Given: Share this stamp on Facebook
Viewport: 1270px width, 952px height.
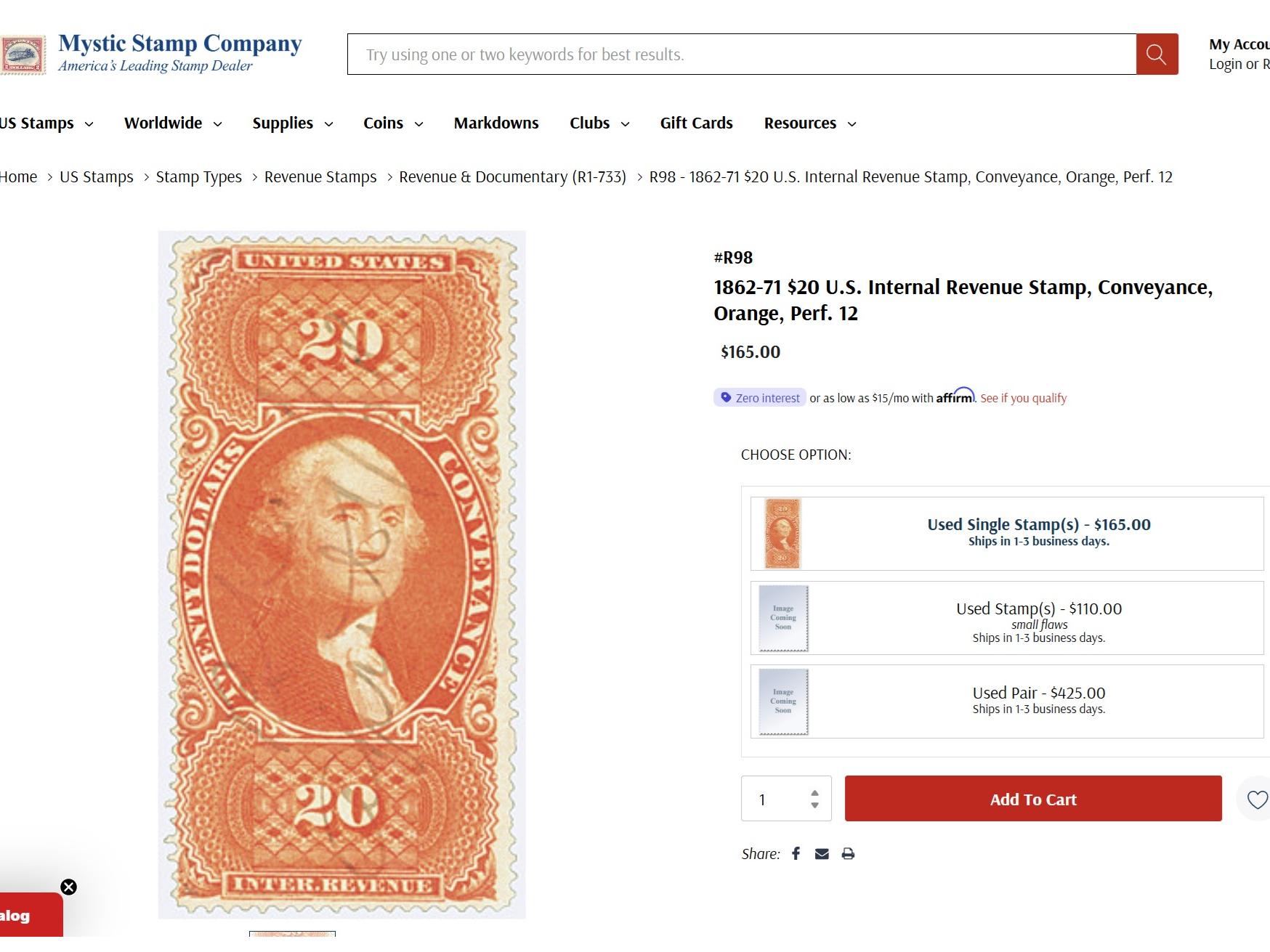Looking at the screenshot, I should (796, 854).
